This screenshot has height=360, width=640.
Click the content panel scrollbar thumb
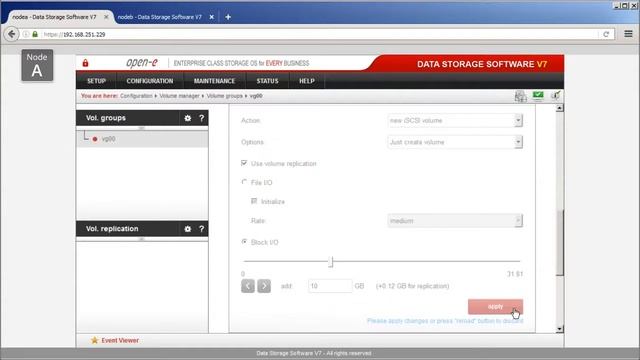(560, 243)
